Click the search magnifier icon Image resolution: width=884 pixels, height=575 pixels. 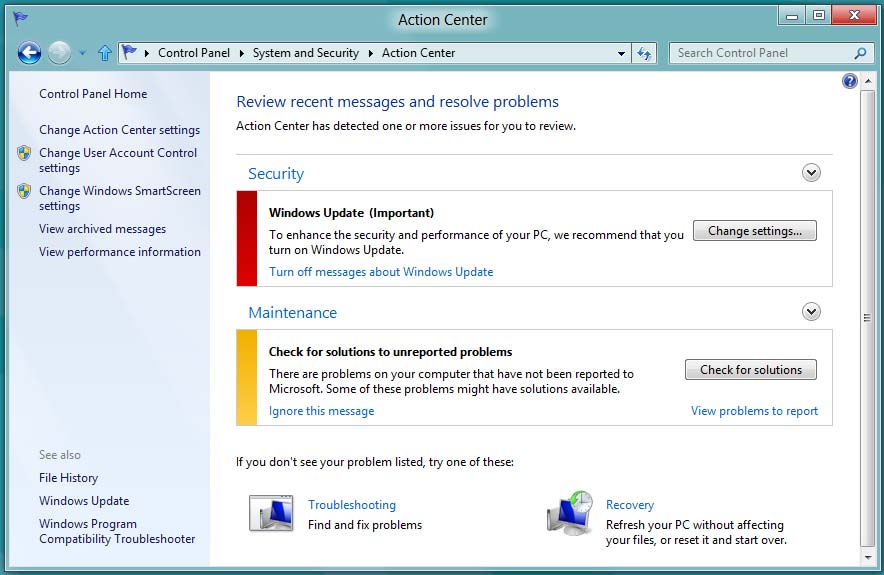pos(860,53)
